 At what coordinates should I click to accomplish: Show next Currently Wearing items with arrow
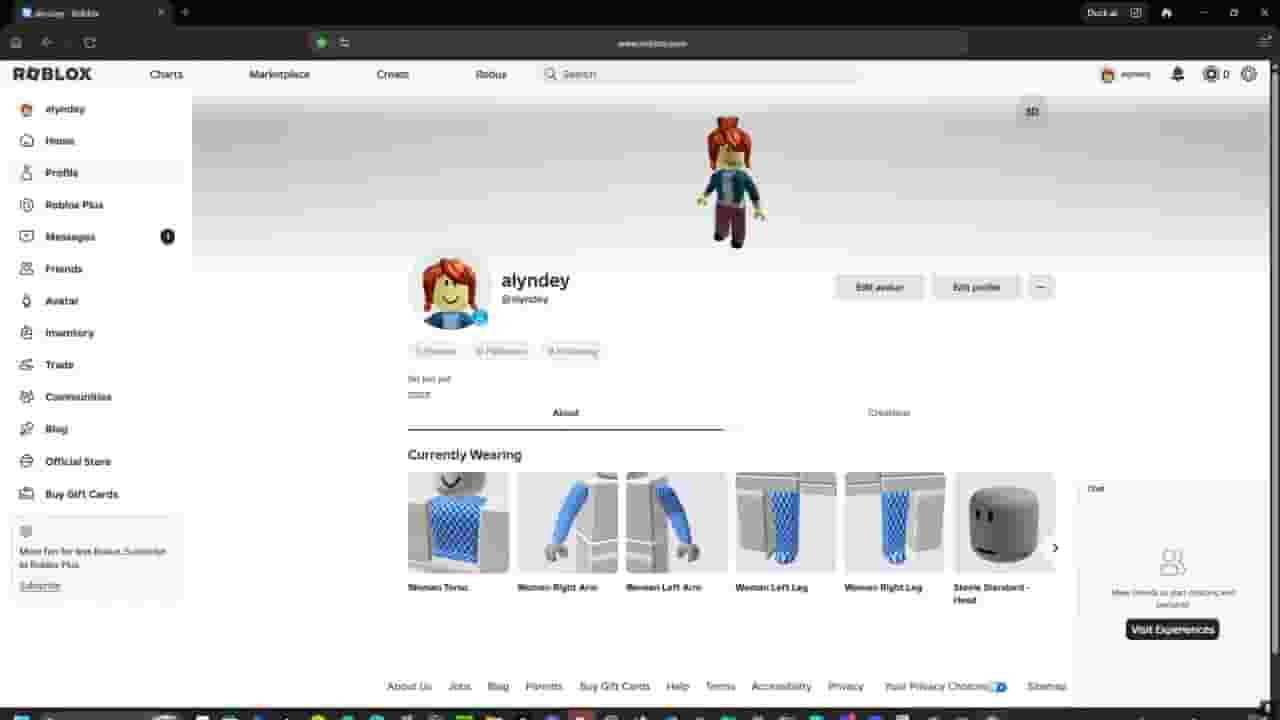click(x=1054, y=548)
